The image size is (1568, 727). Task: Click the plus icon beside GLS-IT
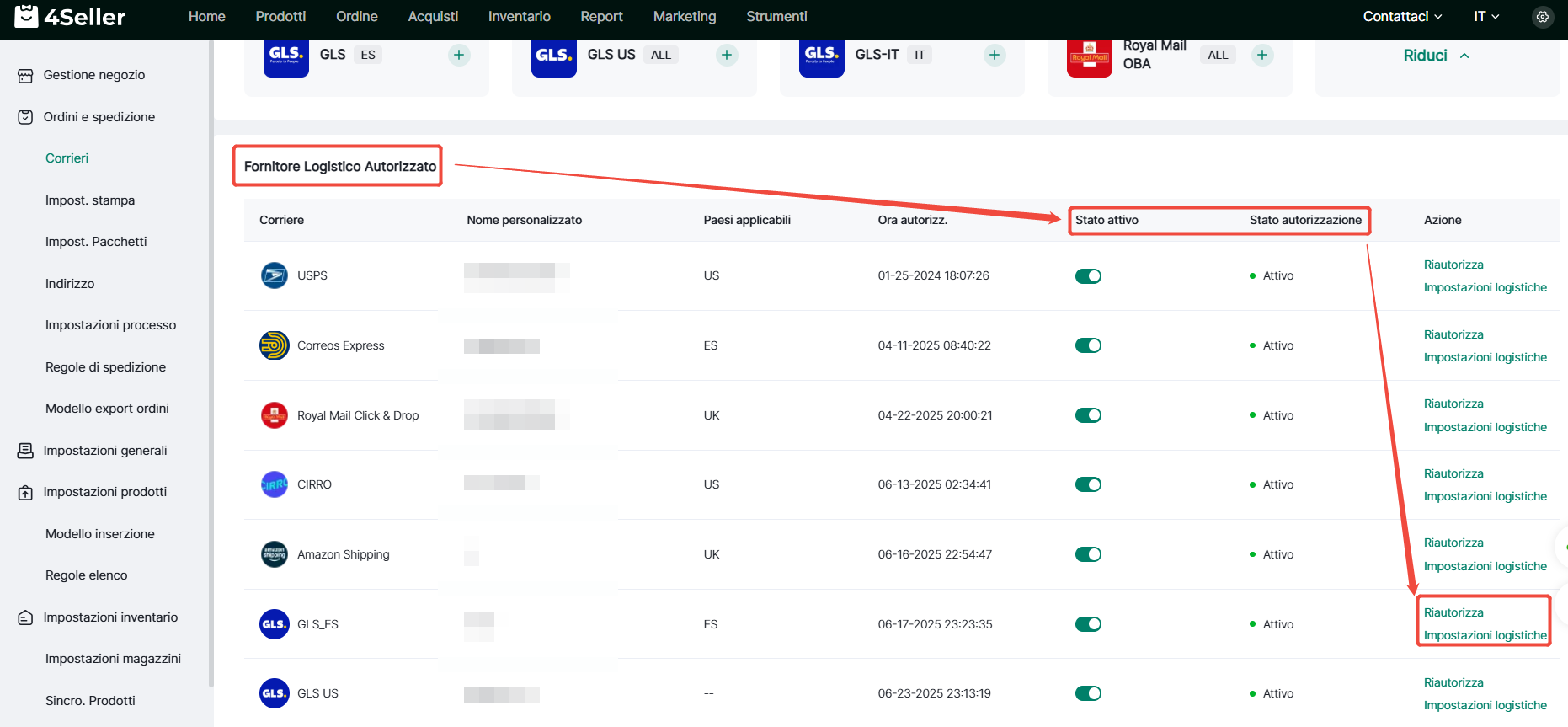(x=995, y=56)
